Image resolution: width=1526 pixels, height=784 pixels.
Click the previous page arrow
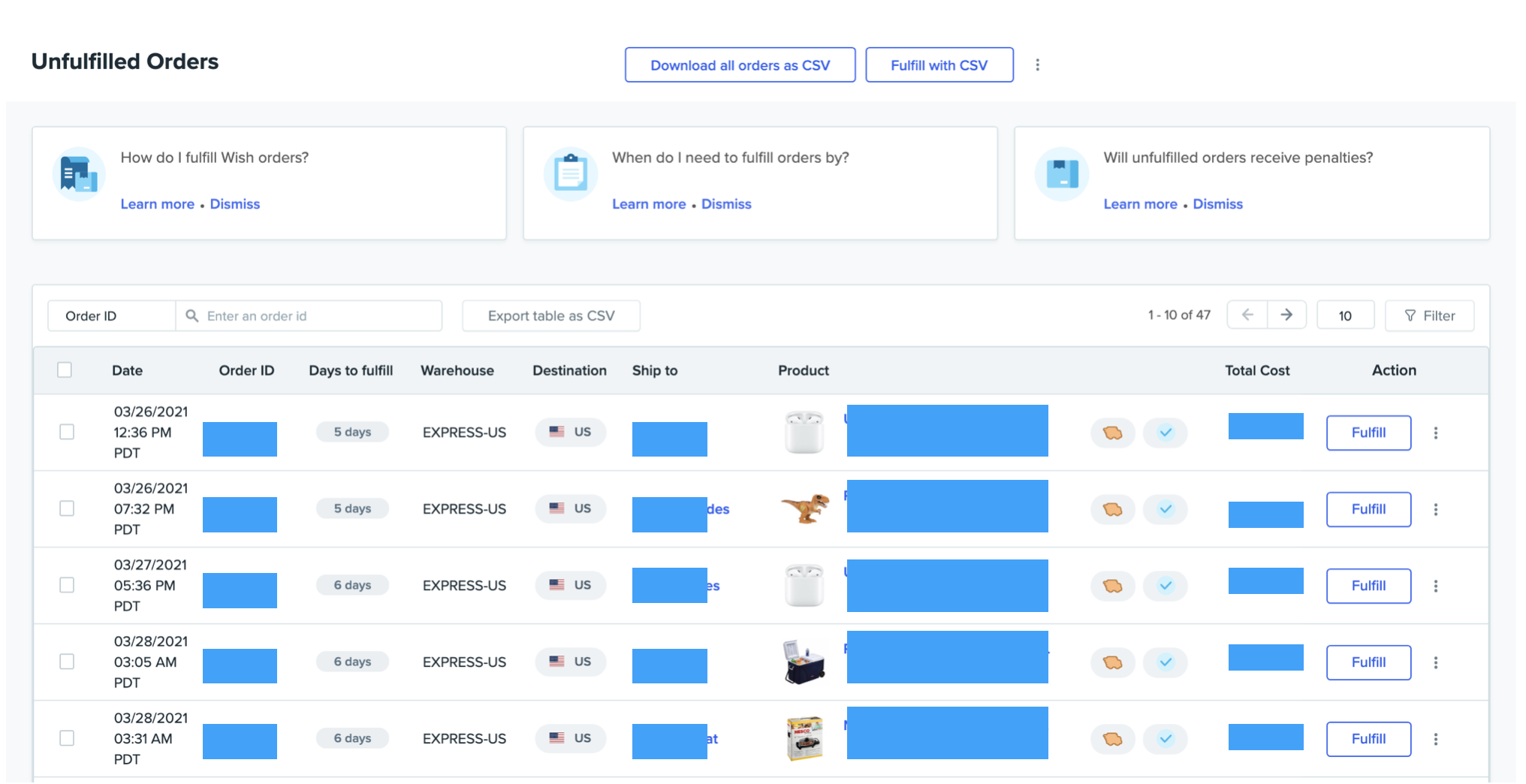(1247, 315)
